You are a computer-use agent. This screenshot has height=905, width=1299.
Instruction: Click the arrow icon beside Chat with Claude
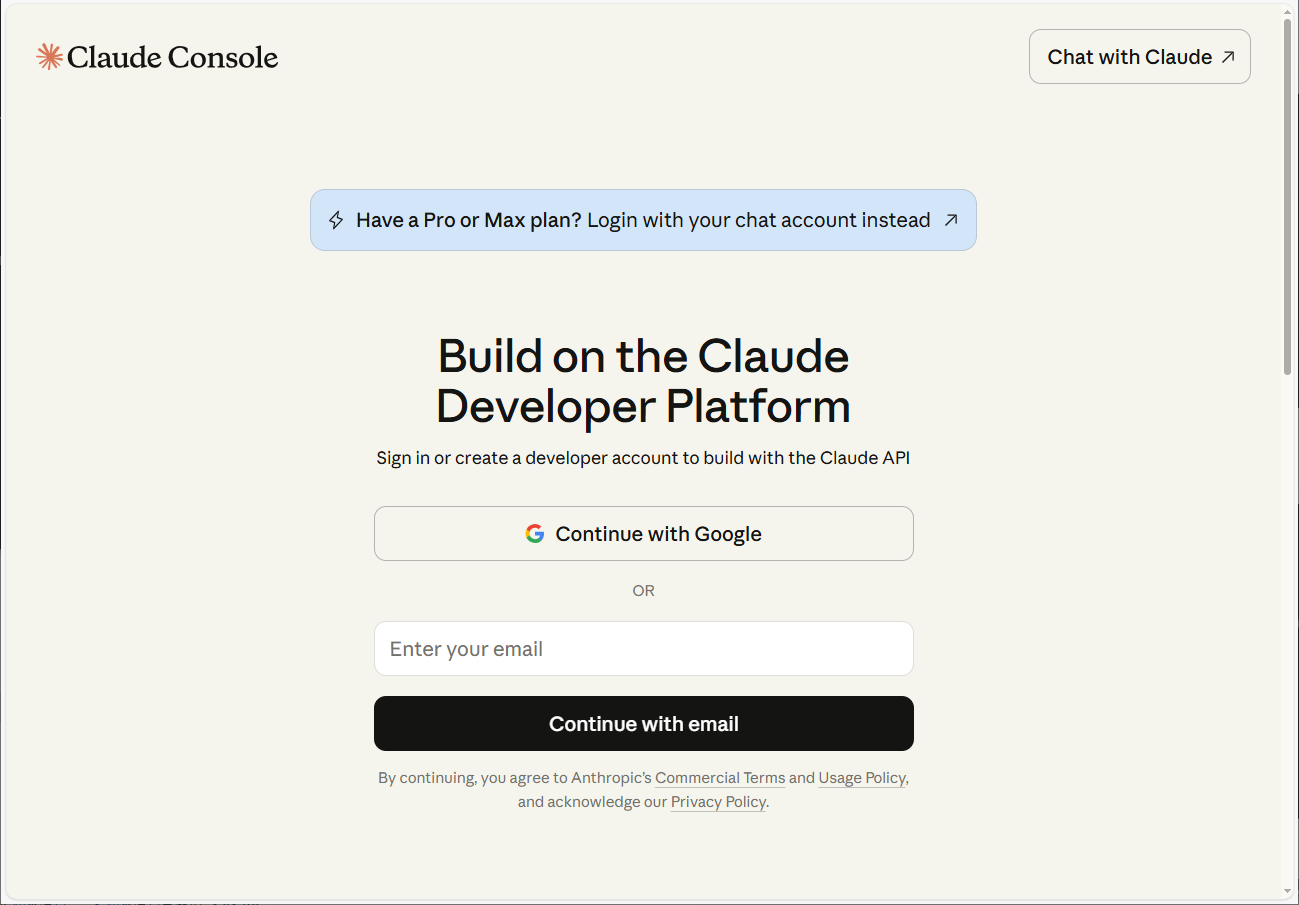coord(1228,57)
